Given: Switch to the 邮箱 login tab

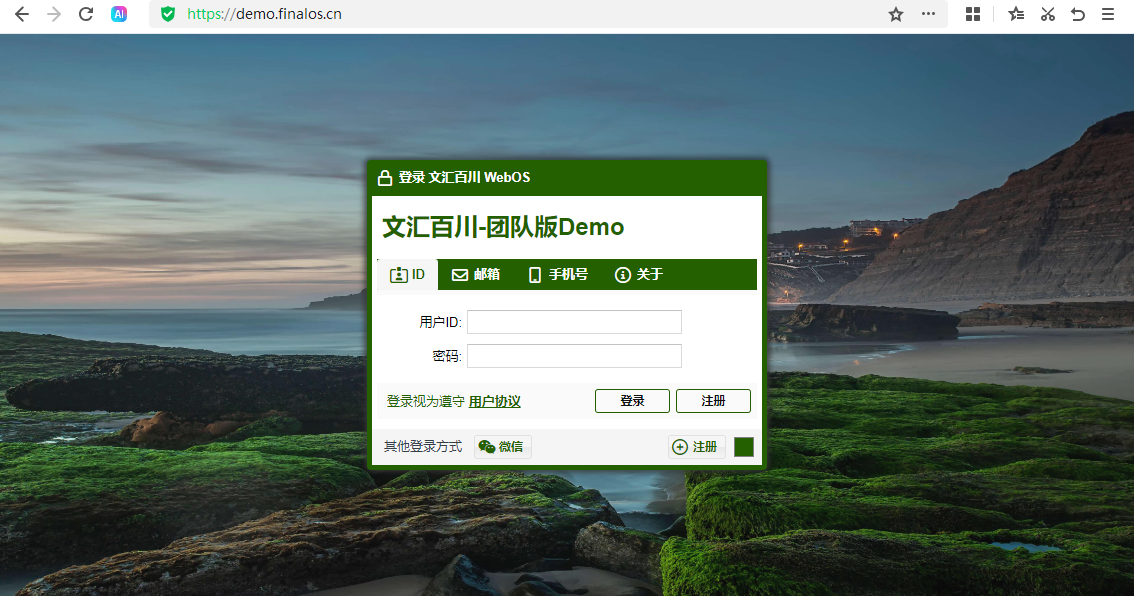Looking at the screenshot, I should tap(476, 275).
